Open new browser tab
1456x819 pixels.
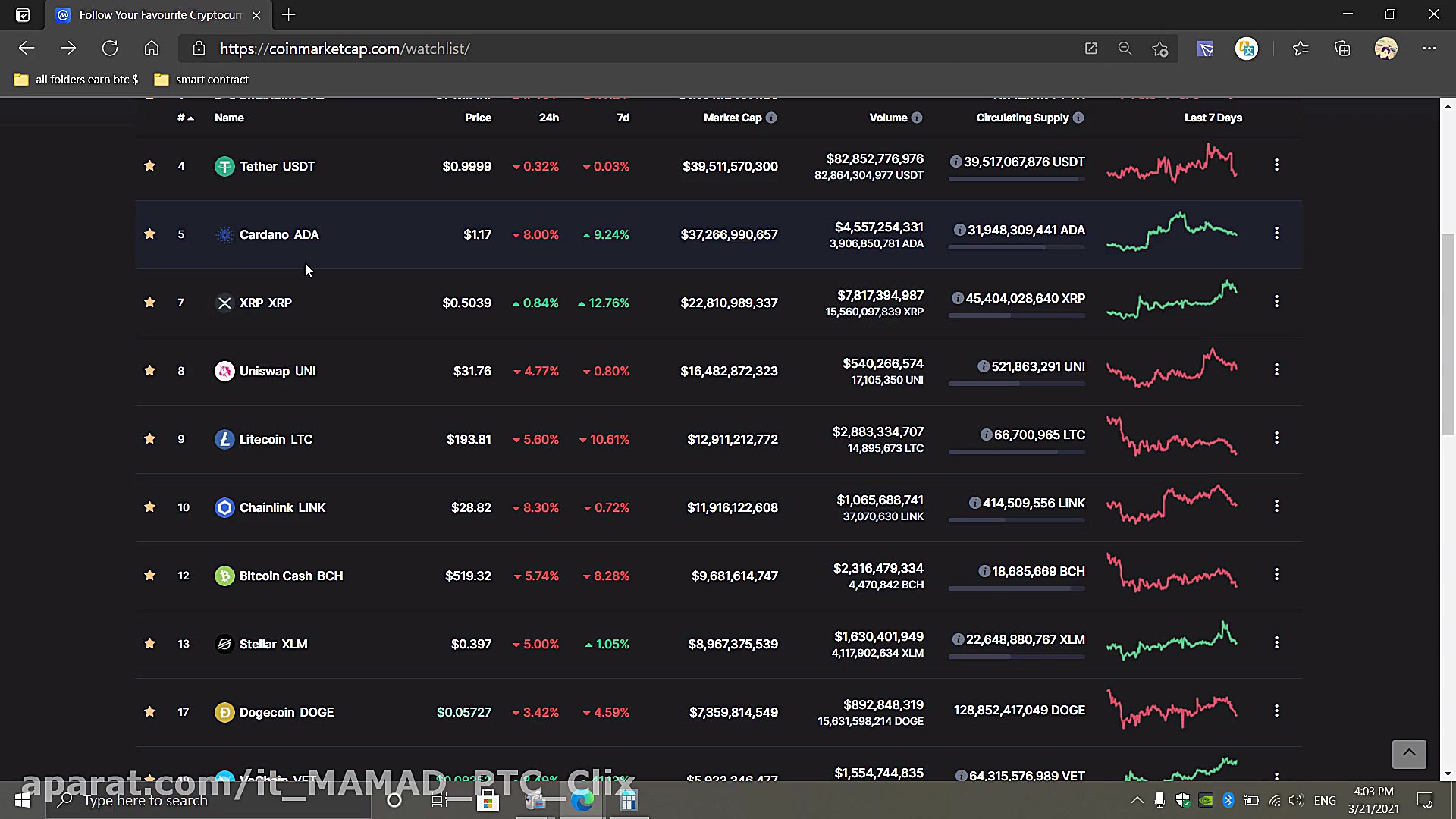(289, 14)
